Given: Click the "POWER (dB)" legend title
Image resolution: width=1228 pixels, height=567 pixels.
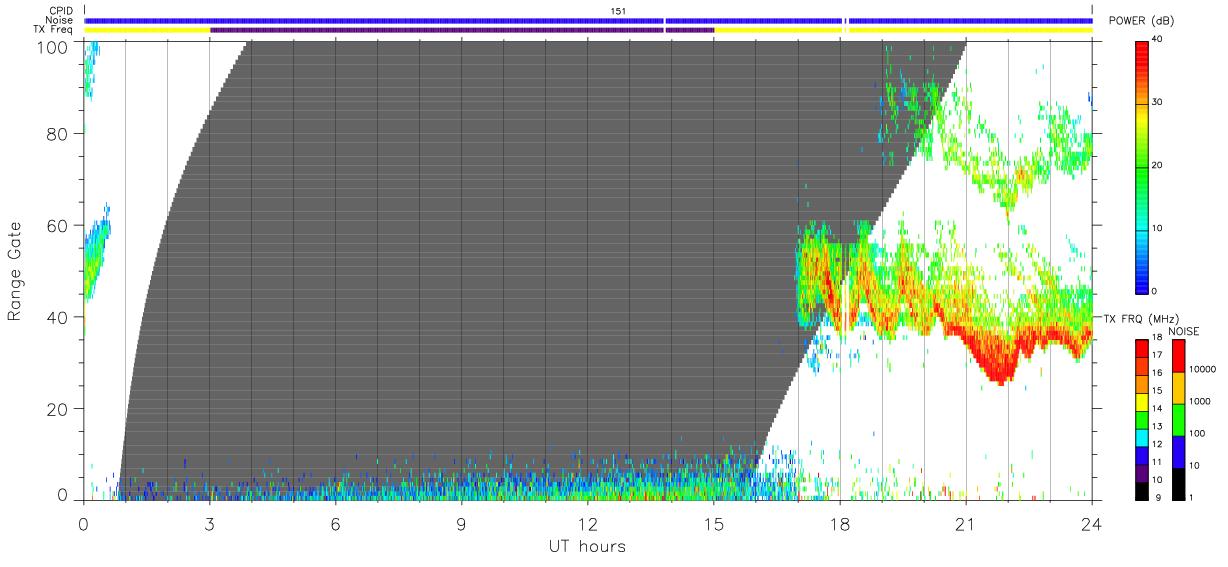Looking at the screenshot, I should click(x=1142, y=20).
